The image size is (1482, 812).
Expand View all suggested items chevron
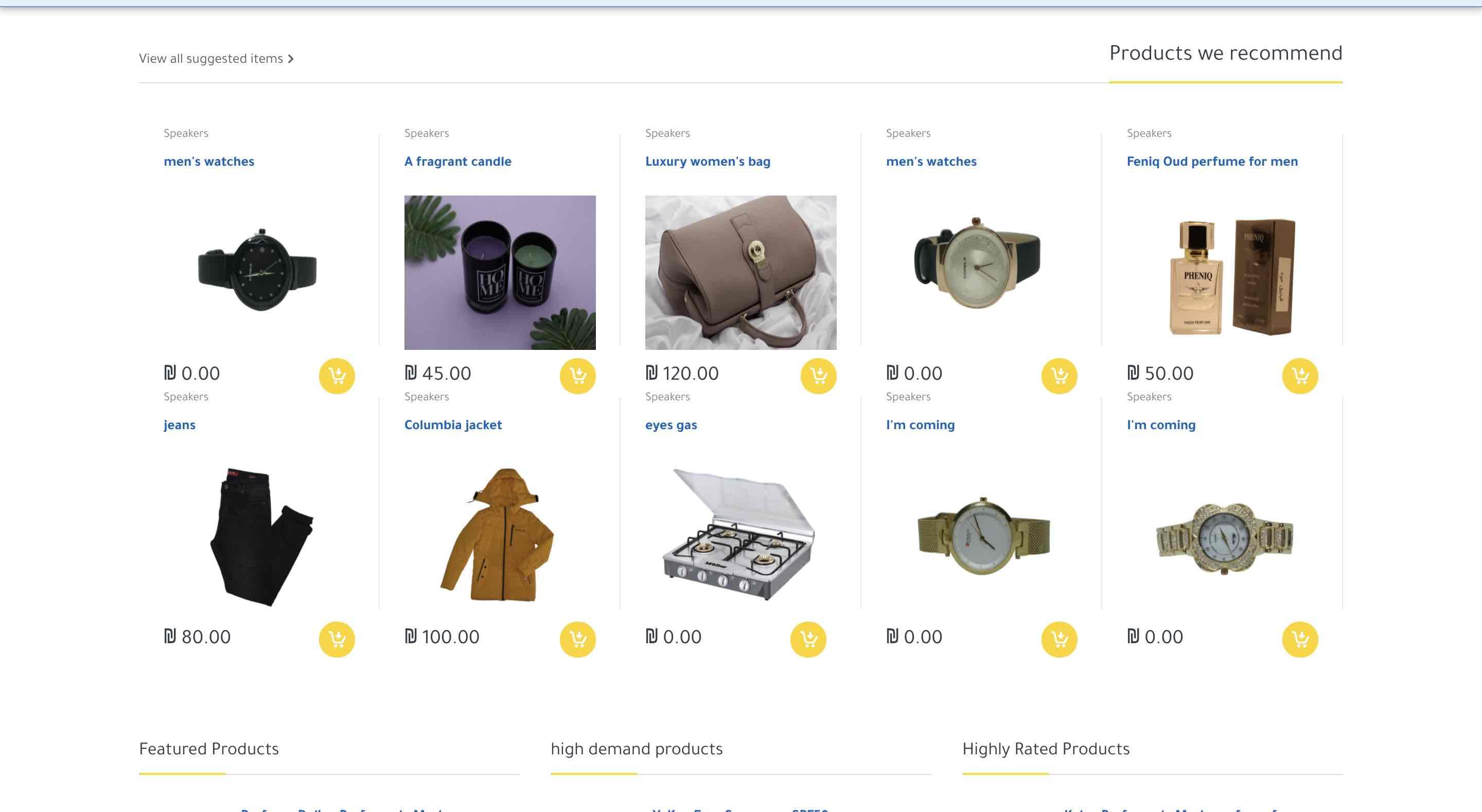tap(291, 59)
